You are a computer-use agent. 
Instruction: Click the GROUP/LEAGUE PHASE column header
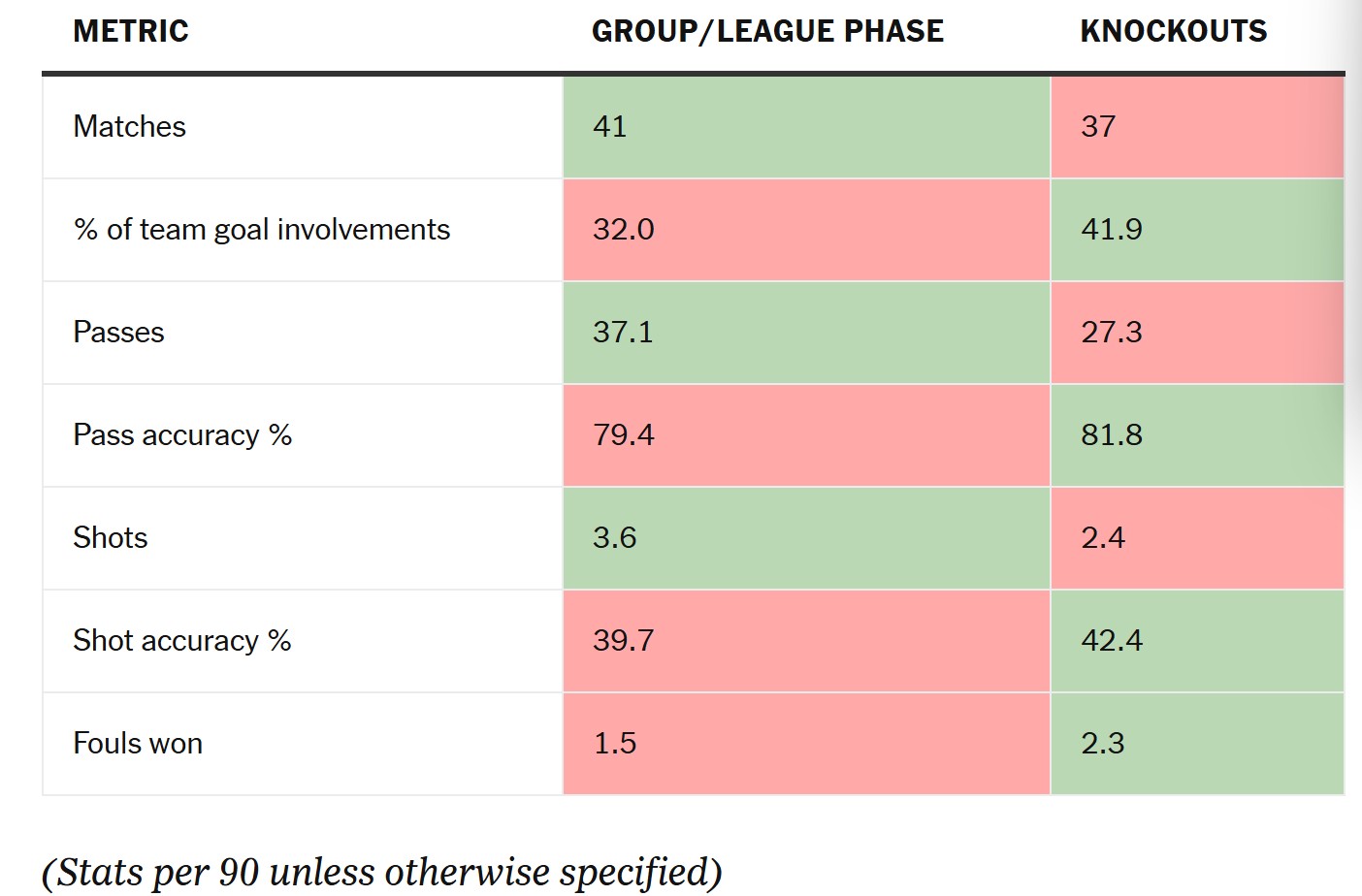[x=767, y=31]
